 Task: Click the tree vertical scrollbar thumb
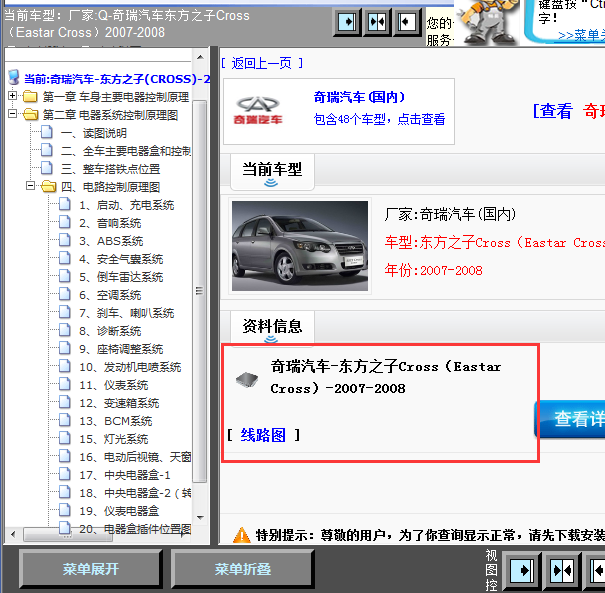(199, 291)
